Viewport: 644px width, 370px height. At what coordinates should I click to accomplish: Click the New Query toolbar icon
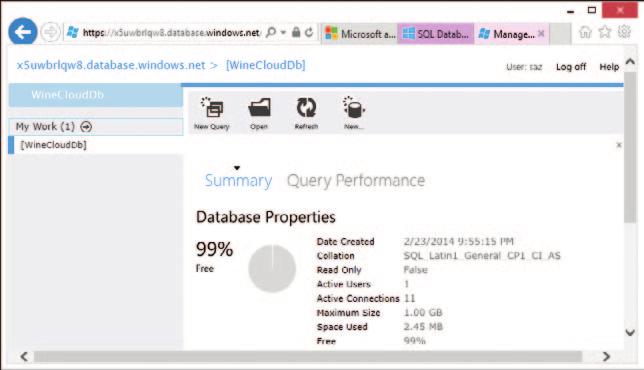pyautogui.click(x=212, y=114)
